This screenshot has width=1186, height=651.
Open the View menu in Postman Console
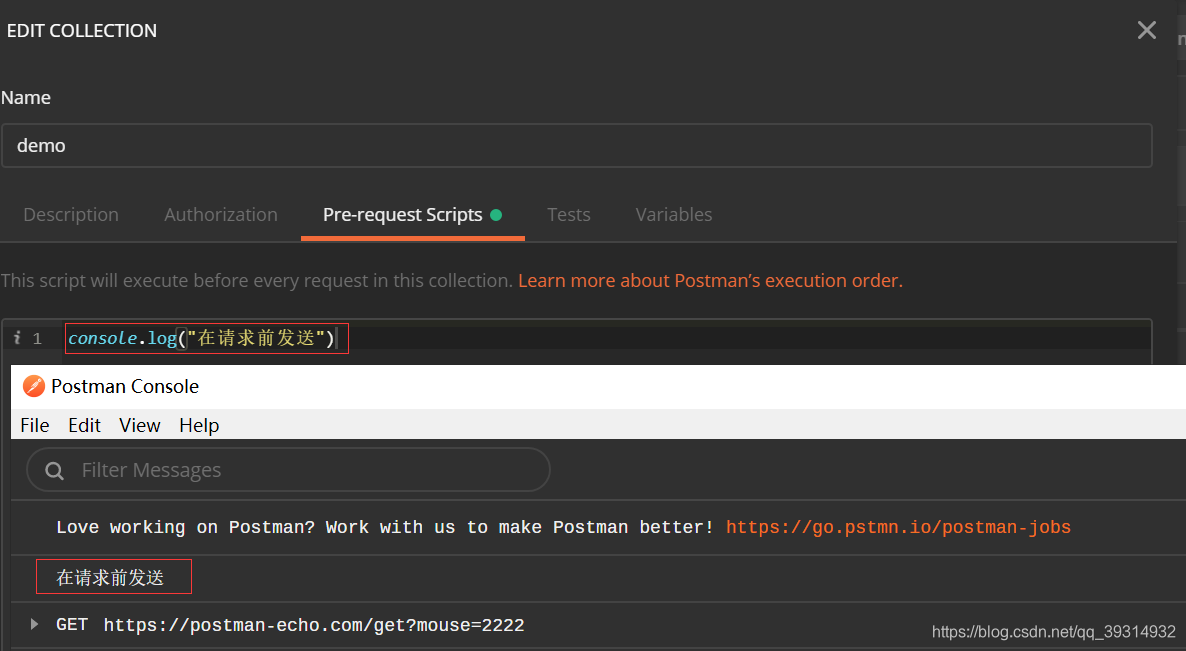tap(139, 426)
